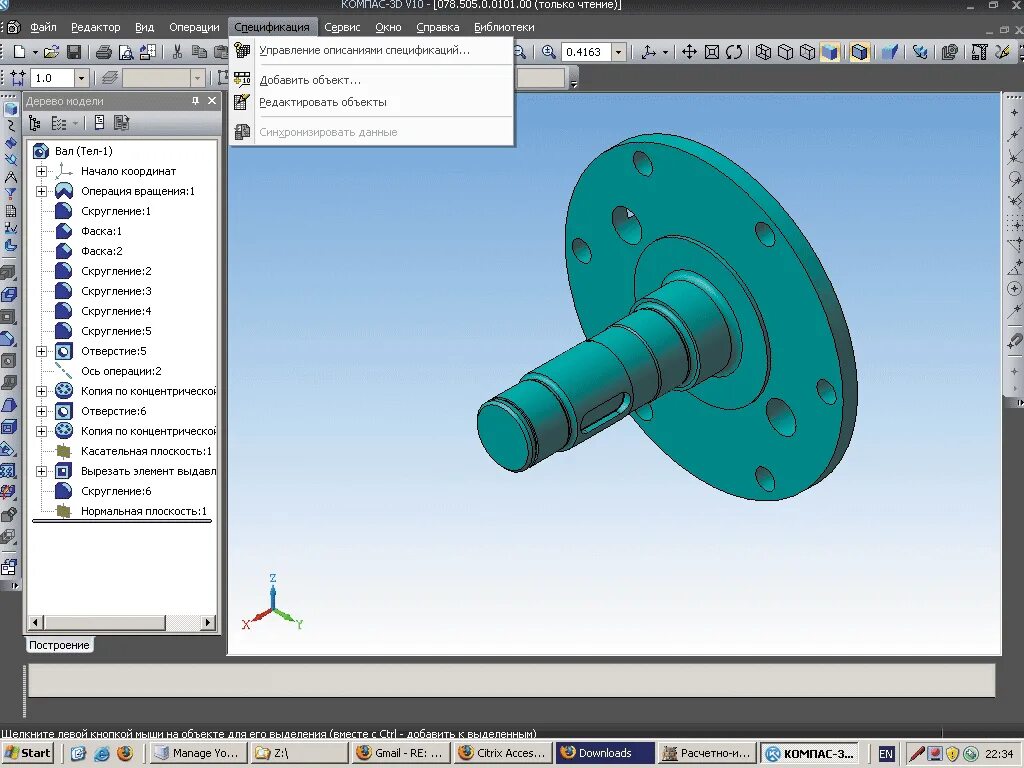Toggle shaded display mode cube icon
Viewport: 1024px width, 768px height.
coord(829,52)
